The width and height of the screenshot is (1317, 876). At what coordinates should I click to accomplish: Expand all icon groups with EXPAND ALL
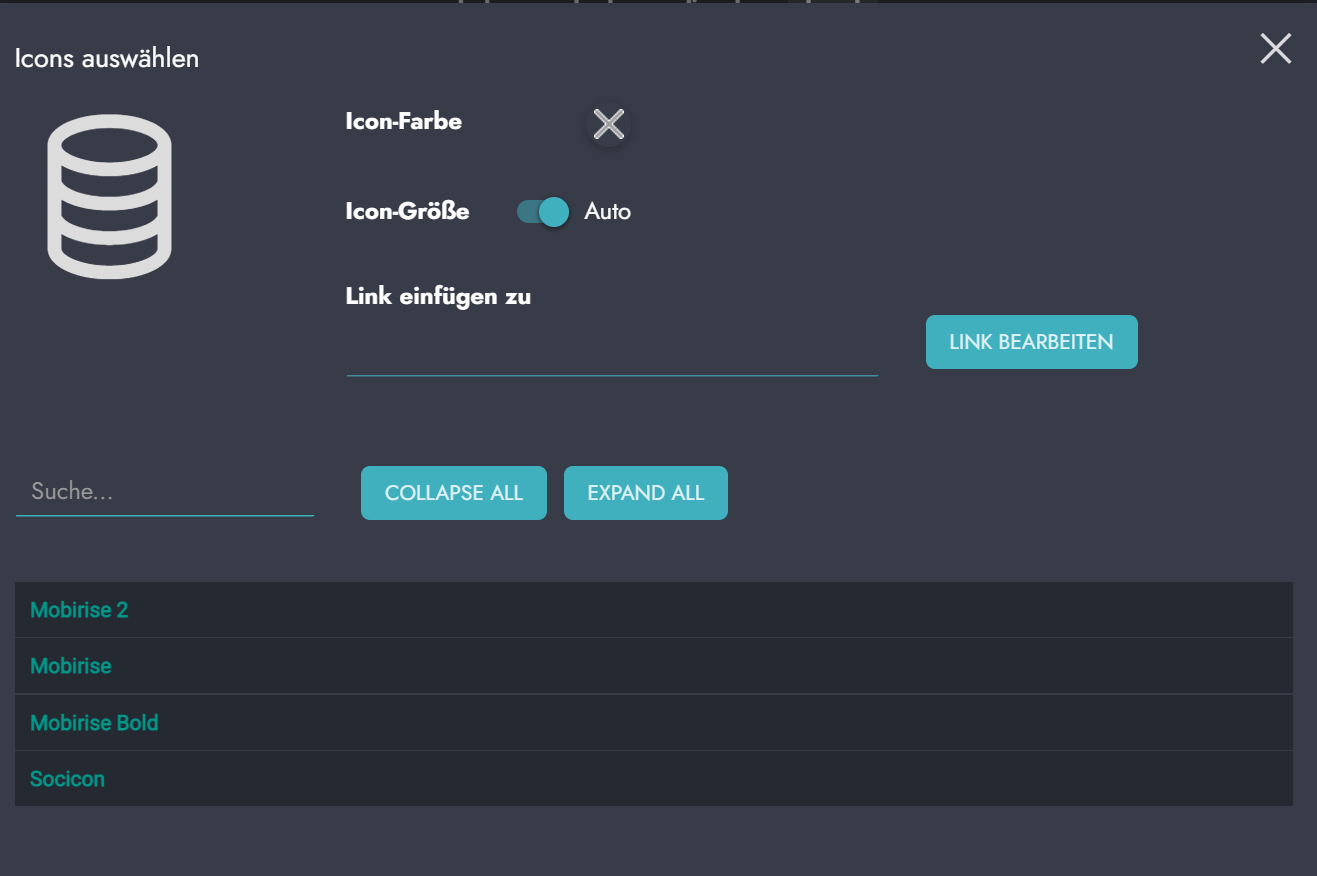[x=645, y=493]
